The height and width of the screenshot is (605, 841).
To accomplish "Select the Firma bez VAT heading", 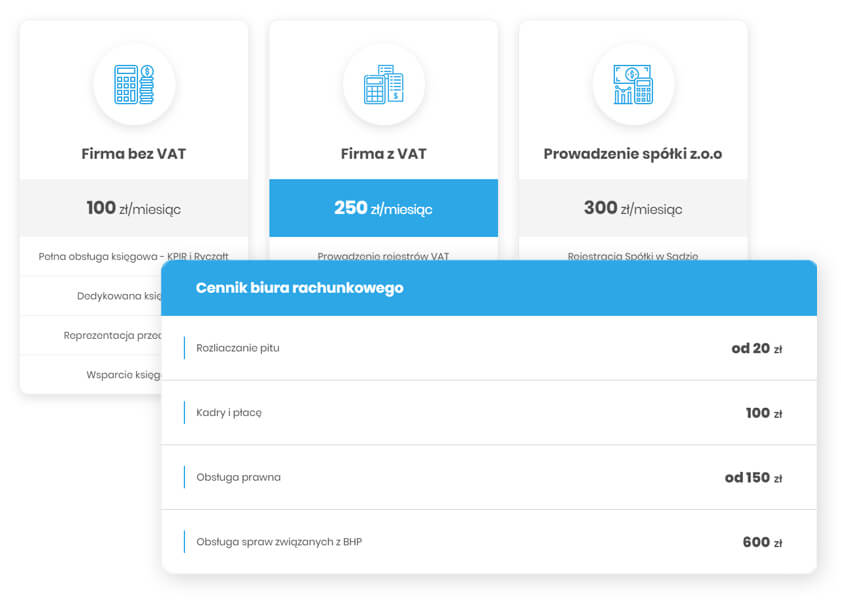I will point(134,154).
